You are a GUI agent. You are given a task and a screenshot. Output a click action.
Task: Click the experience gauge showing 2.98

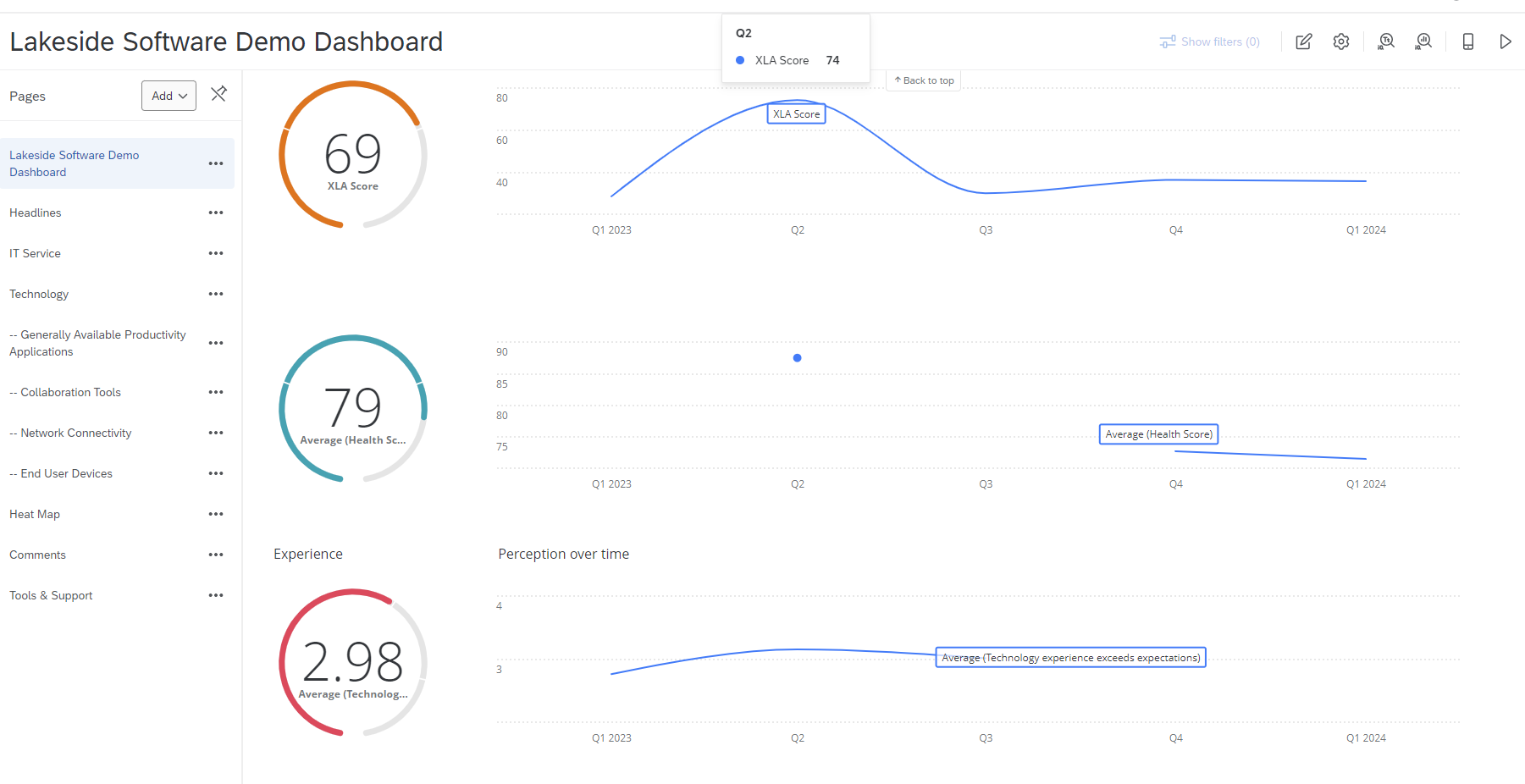[353, 663]
